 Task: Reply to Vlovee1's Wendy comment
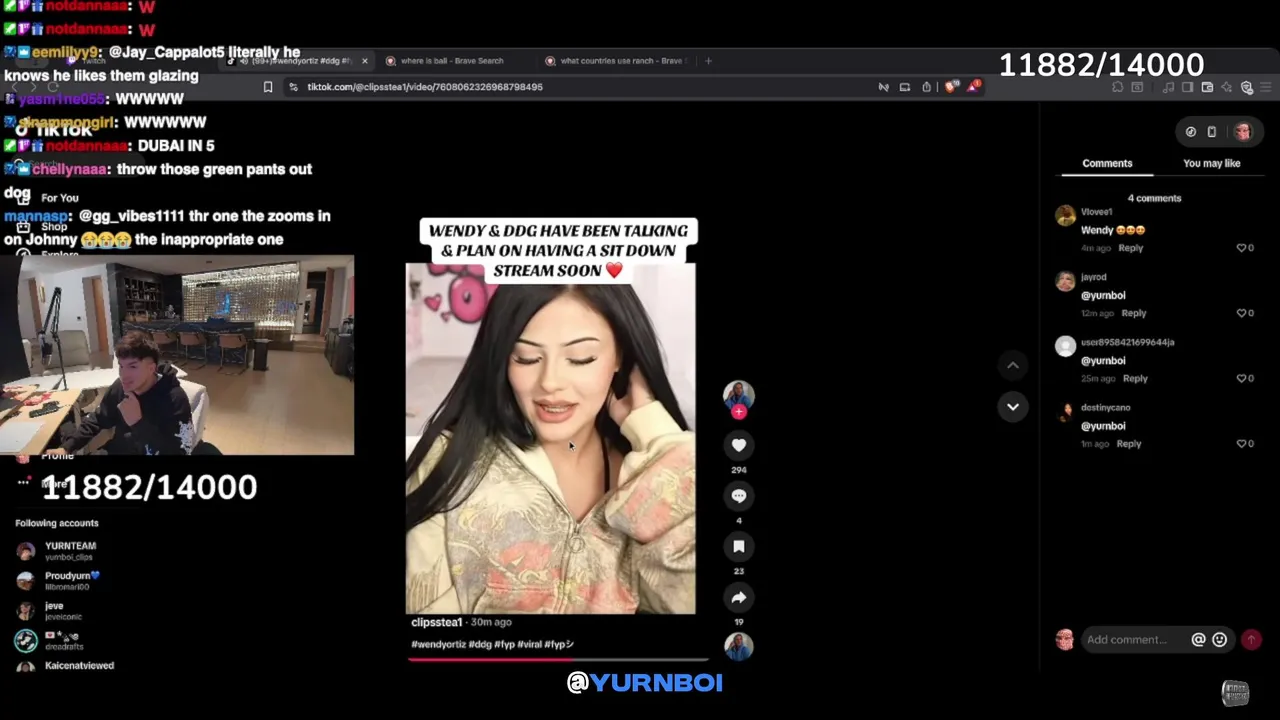1130,248
